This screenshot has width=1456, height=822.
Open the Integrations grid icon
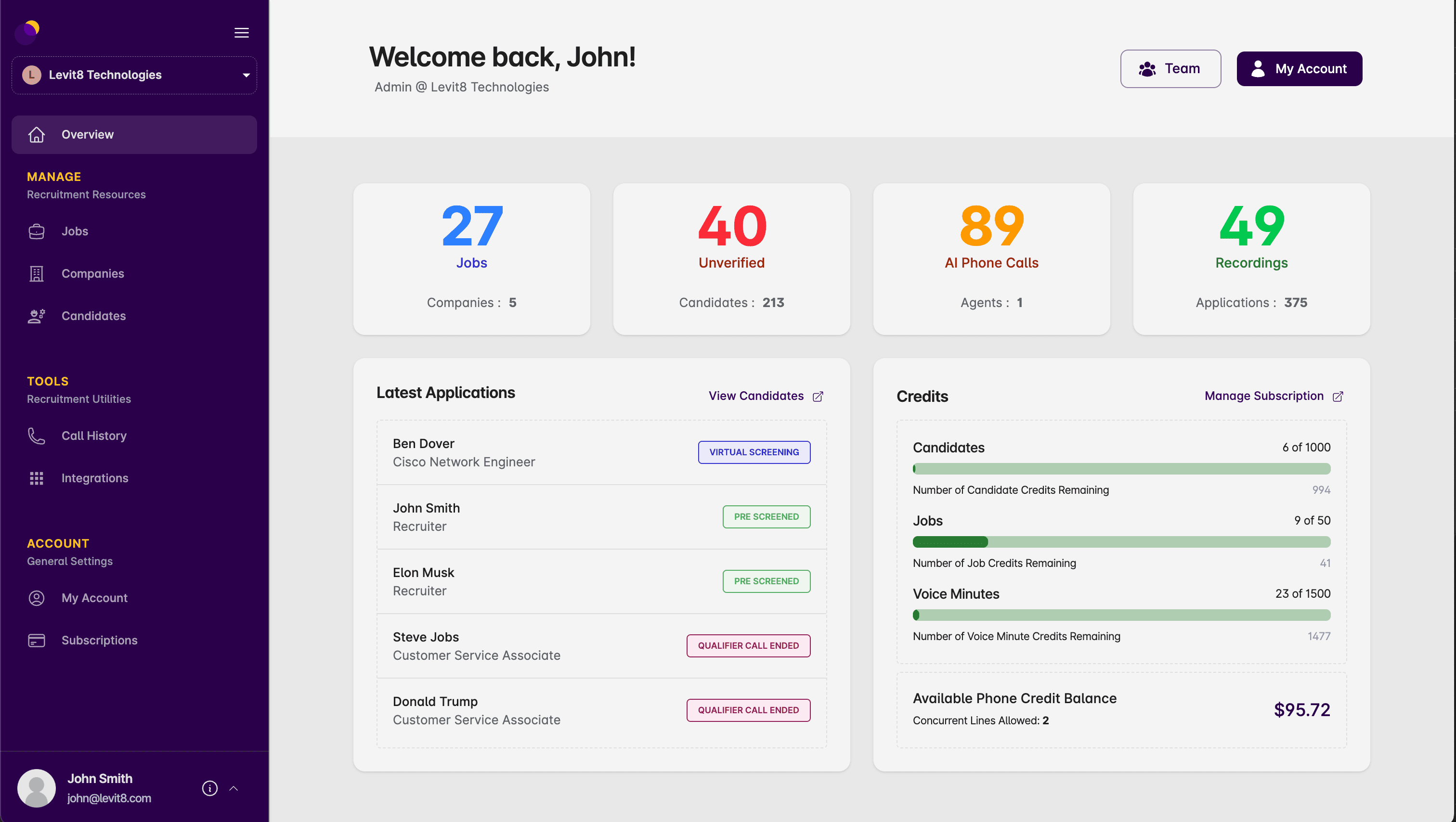[36, 478]
